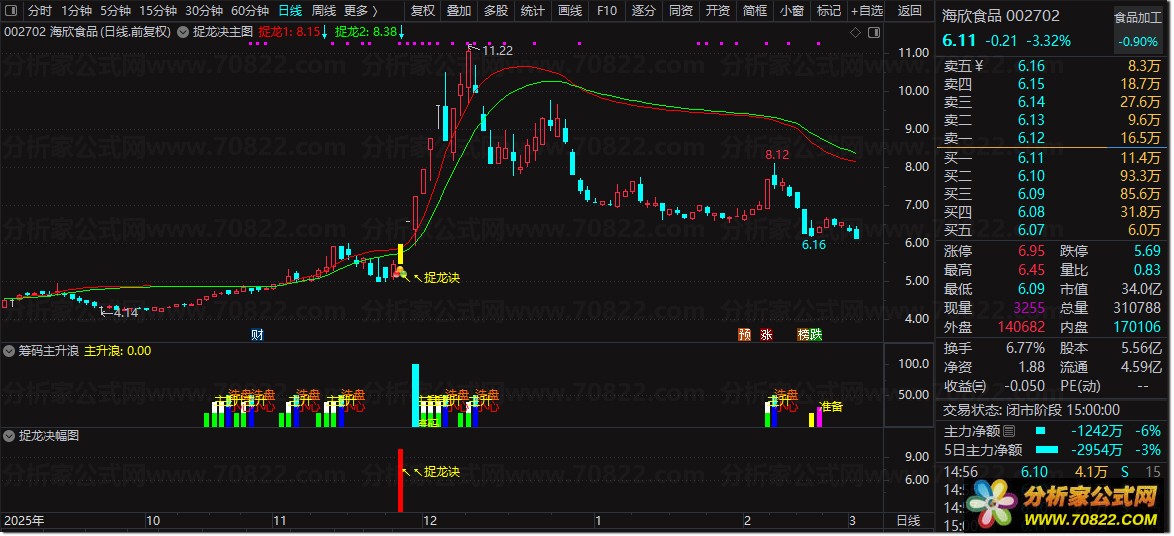Image resolution: width=1174 pixels, height=536 pixels.
Task: Click the 预 event marker on chart
Action: click(x=744, y=335)
